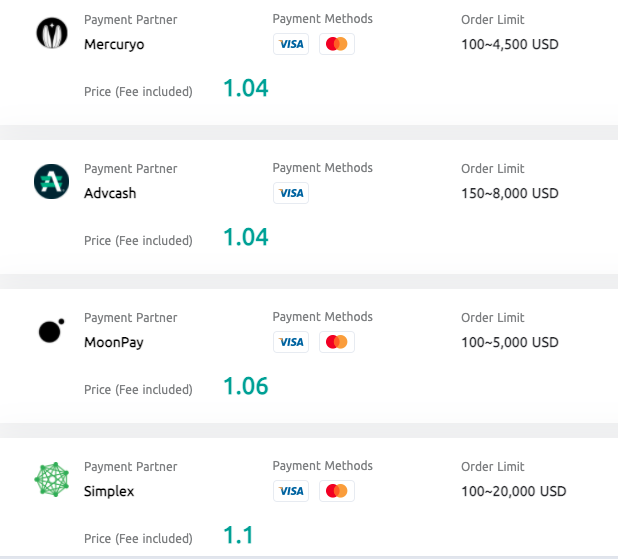Click MoonPay's 1.06 price value

(246, 386)
